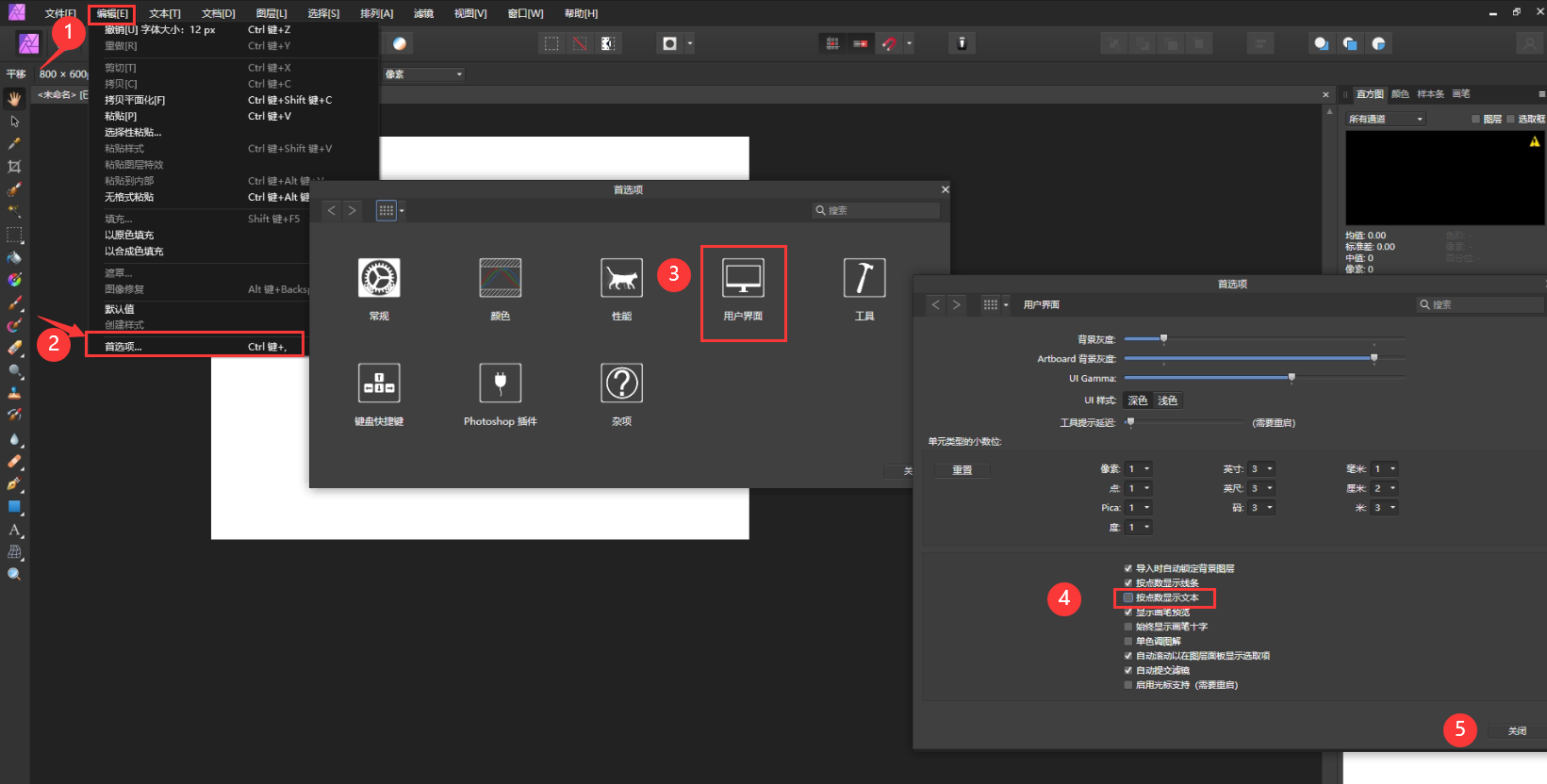Image resolution: width=1547 pixels, height=784 pixels.
Task: Enable the 按点数显示文本 checkbox
Action: click(1128, 597)
